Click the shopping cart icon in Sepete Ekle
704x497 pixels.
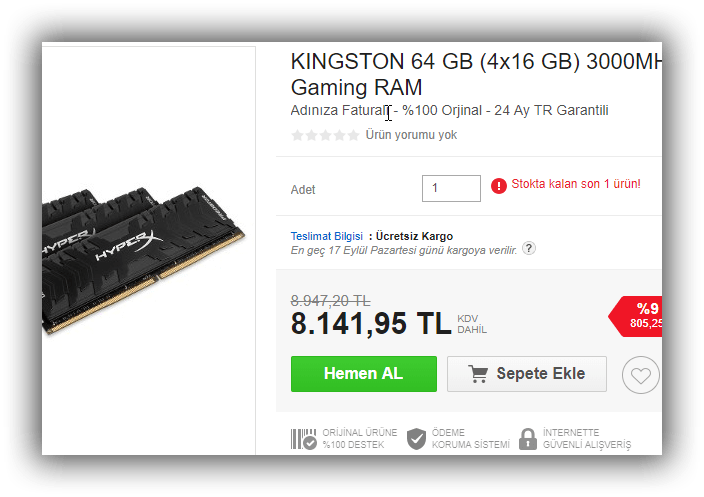(x=478, y=374)
